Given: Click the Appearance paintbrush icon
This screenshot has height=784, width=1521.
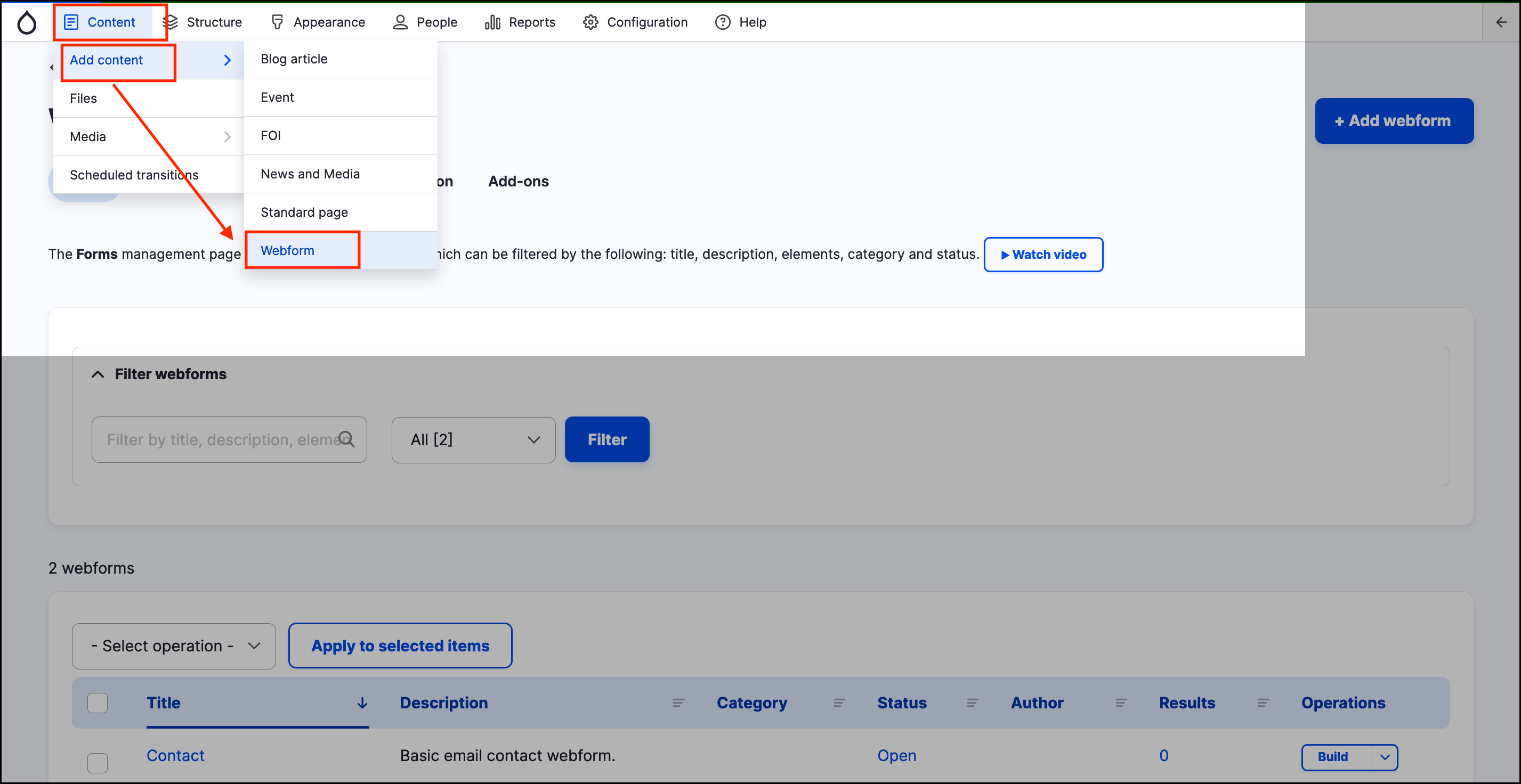Looking at the screenshot, I should (x=277, y=22).
